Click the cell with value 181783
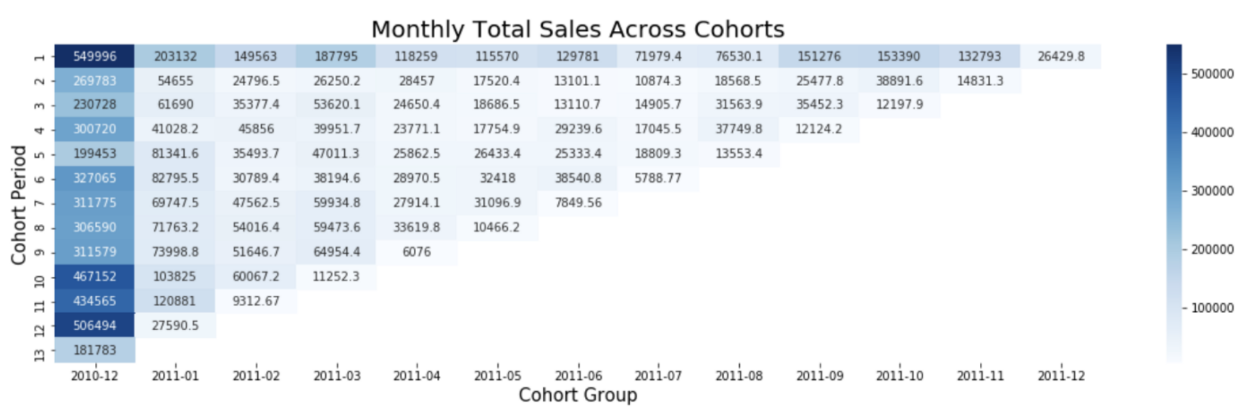 [x=96, y=349]
